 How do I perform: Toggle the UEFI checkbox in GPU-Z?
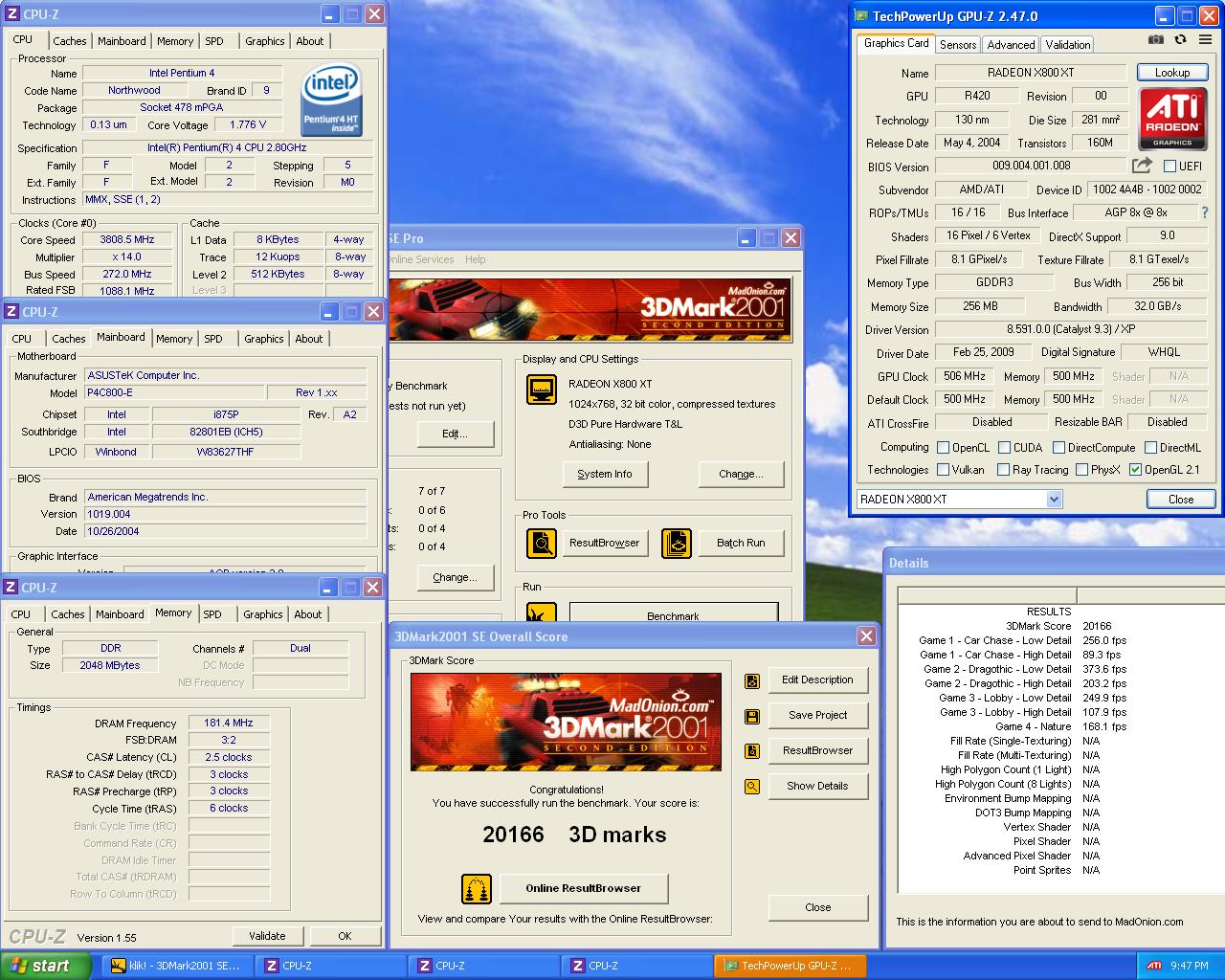[x=1169, y=167]
